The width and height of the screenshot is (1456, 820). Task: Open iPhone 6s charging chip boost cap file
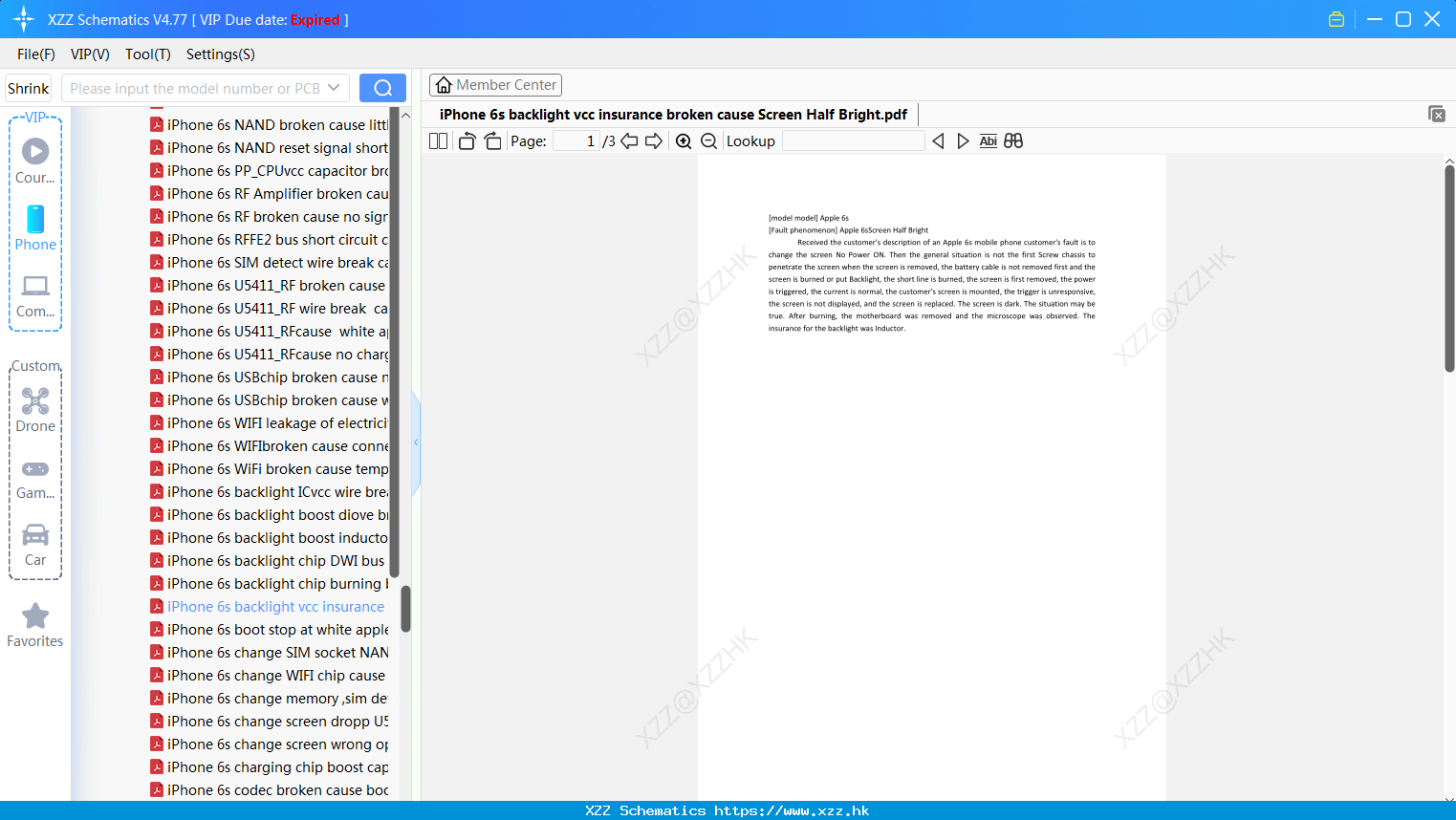coord(269,767)
